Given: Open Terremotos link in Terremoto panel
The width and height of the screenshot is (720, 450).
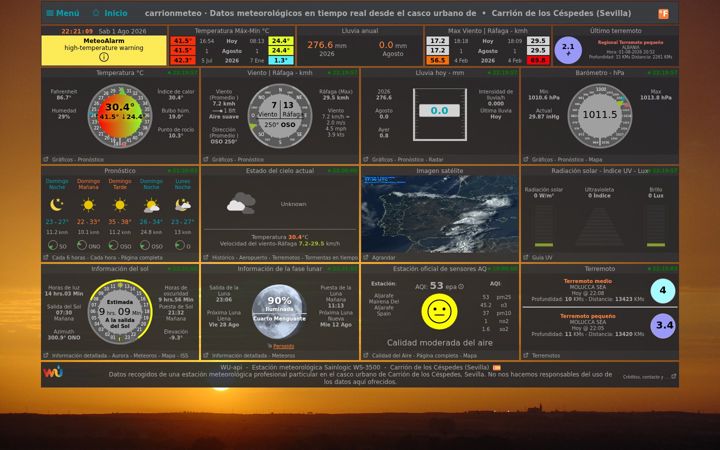Looking at the screenshot, I should click(x=546, y=356).
